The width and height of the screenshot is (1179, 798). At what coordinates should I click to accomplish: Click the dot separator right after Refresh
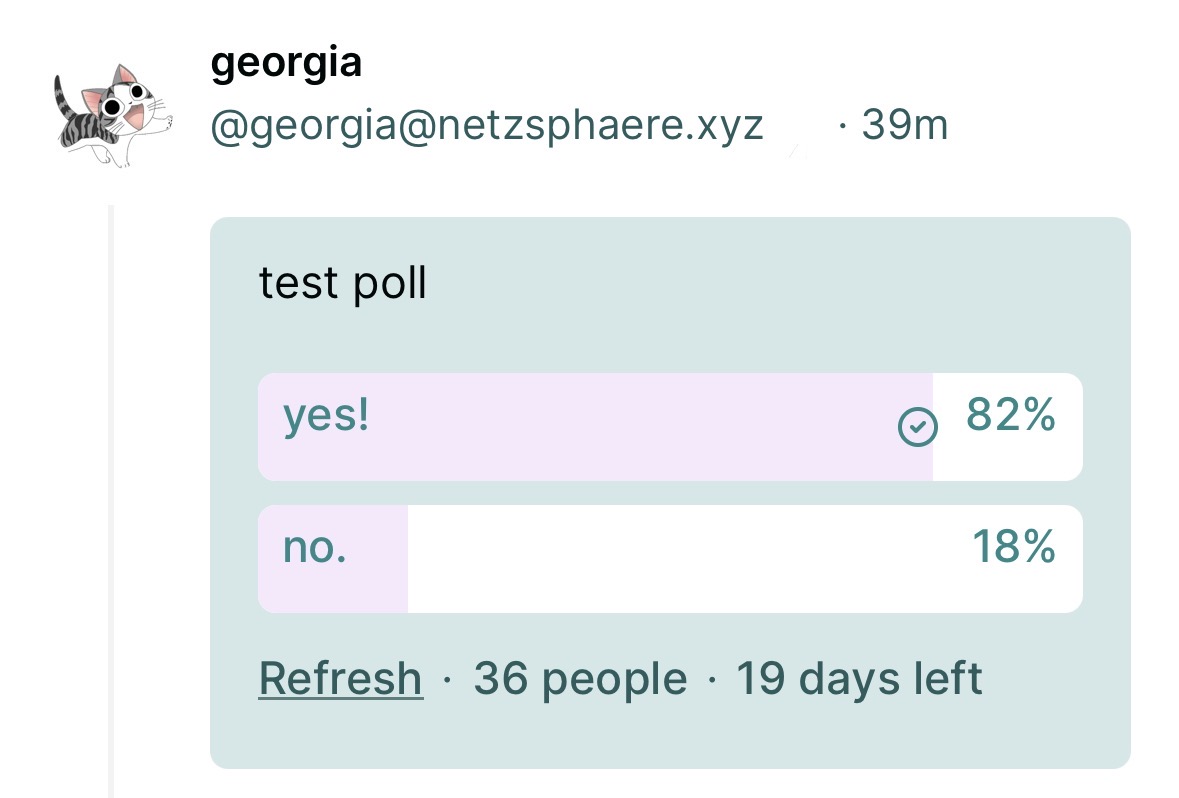point(447,680)
